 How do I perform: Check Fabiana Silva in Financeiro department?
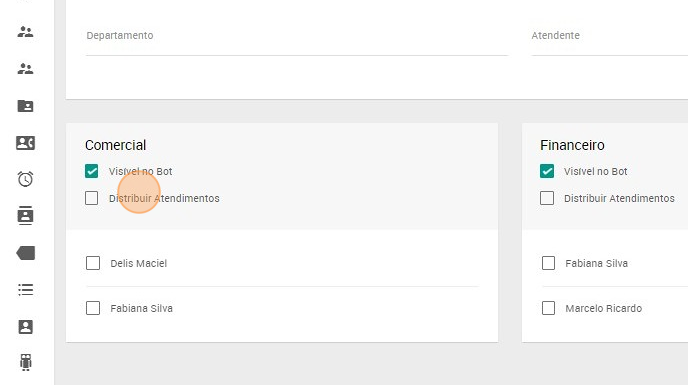548,263
